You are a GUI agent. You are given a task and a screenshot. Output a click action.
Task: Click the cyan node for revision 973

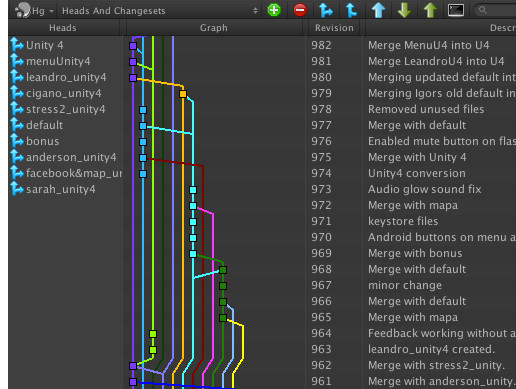(193, 190)
